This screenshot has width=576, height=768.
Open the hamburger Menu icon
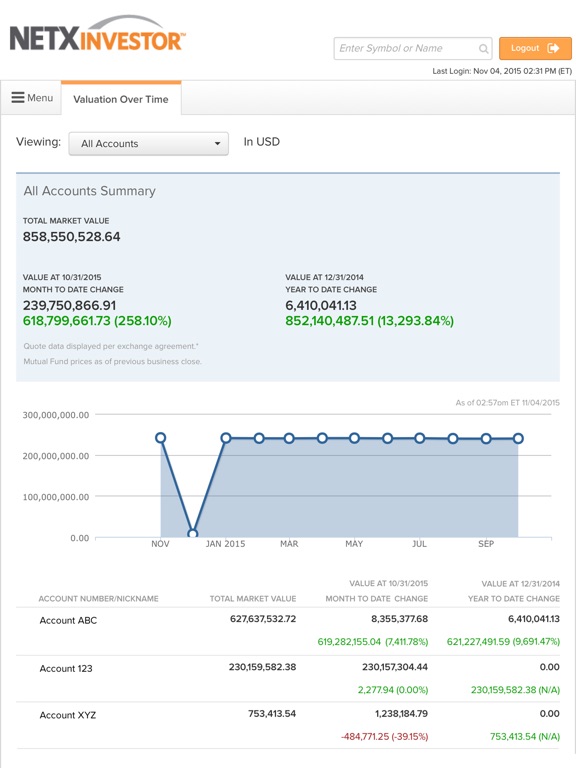coord(18,97)
